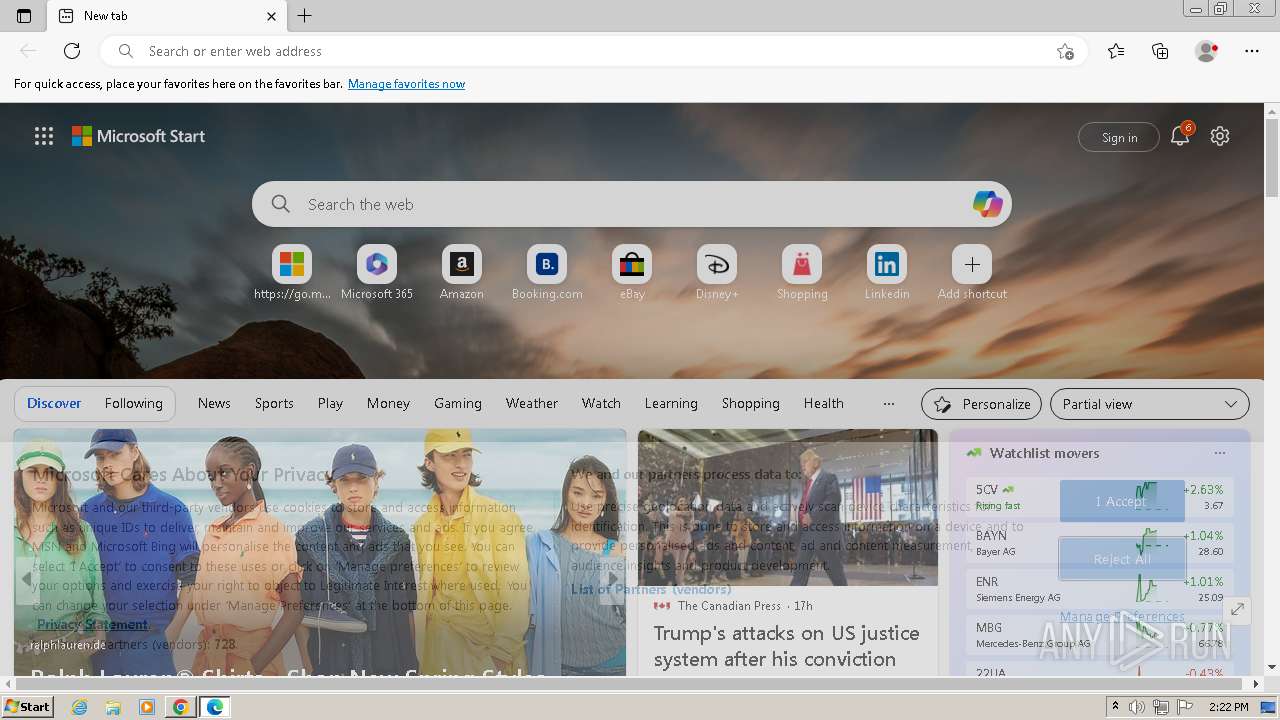Image resolution: width=1280 pixels, height=720 pixels.
Task: Show more feed categories ellipsis
Action: click(888, 404)
